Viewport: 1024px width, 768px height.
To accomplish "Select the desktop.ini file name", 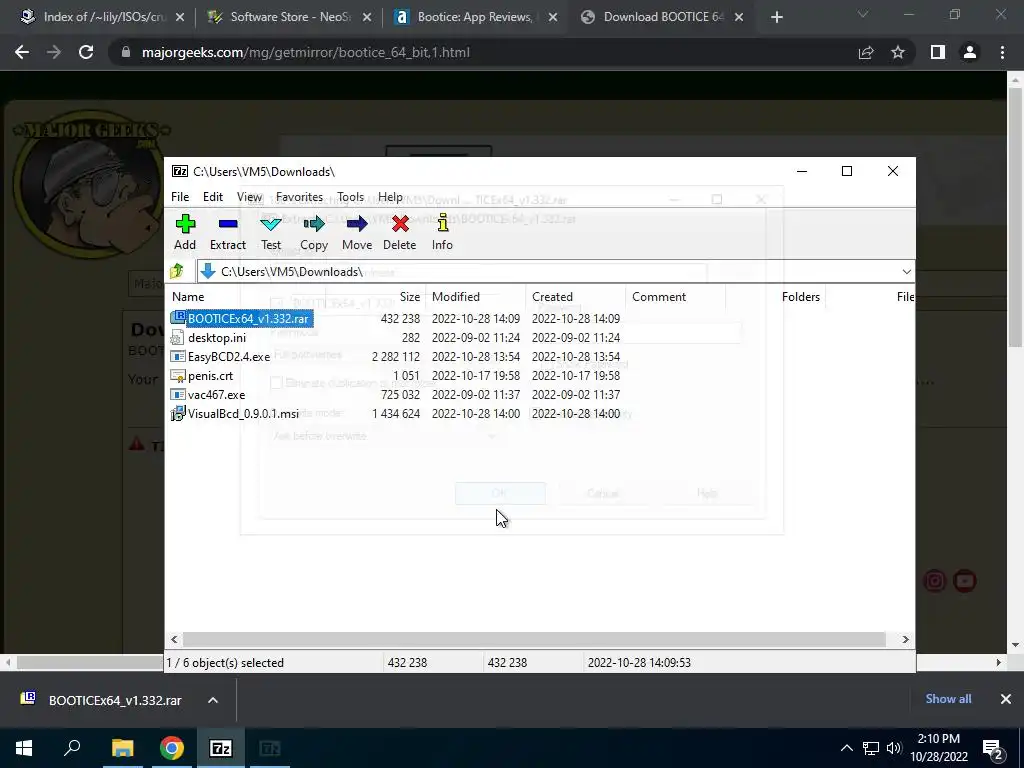I will [217, 338].
